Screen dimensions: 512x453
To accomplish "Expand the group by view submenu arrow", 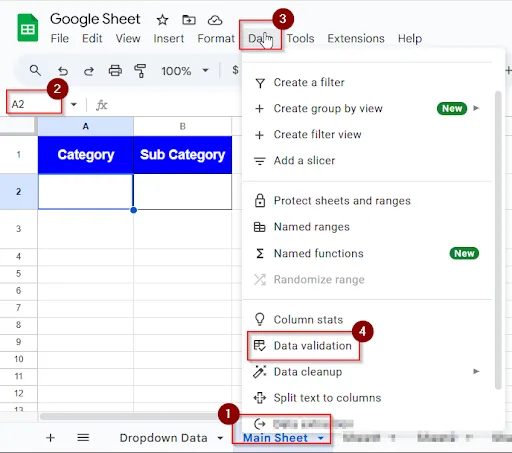I will (x=476, y=108).
